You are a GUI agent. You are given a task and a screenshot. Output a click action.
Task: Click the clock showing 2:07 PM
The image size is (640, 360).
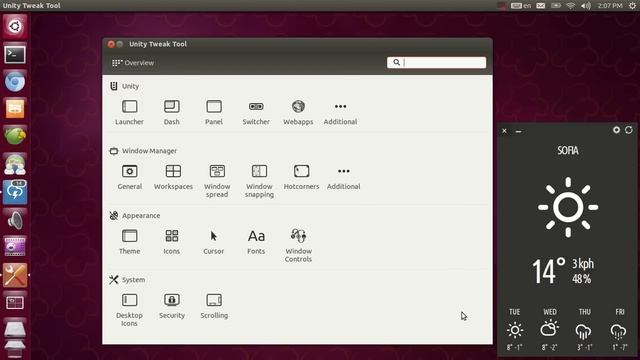(610, 6)
